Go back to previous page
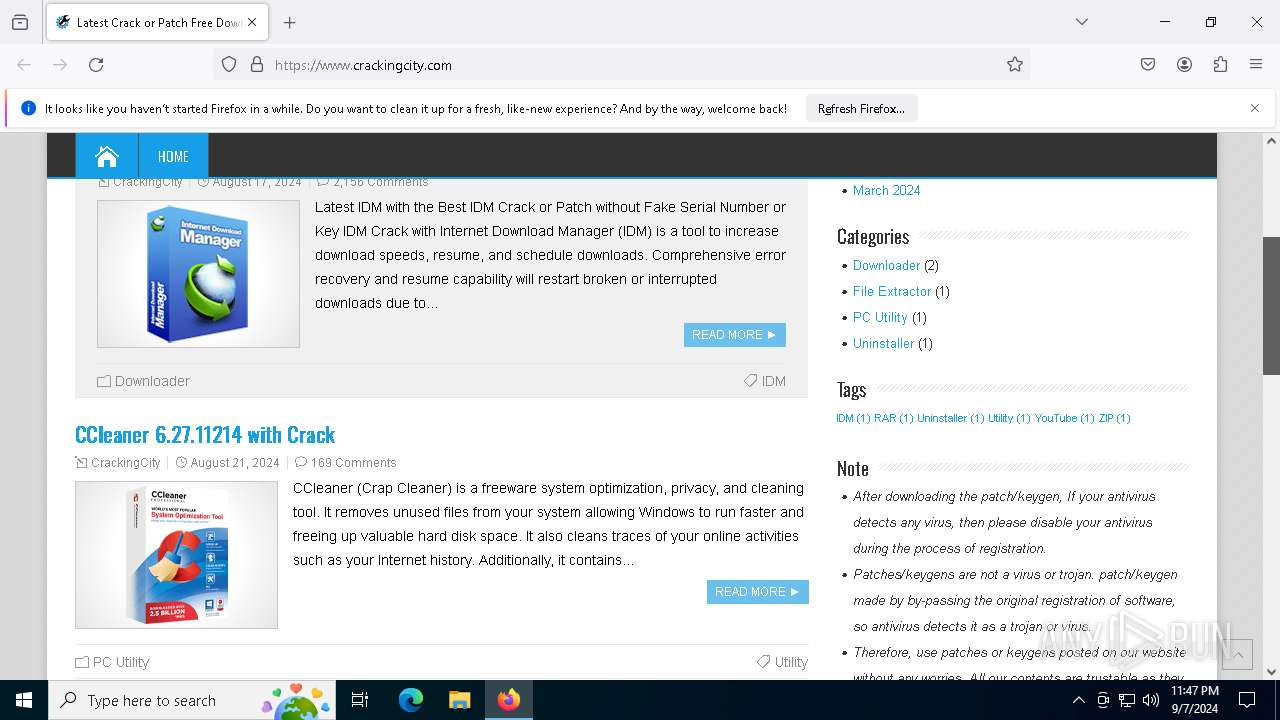 24,65
